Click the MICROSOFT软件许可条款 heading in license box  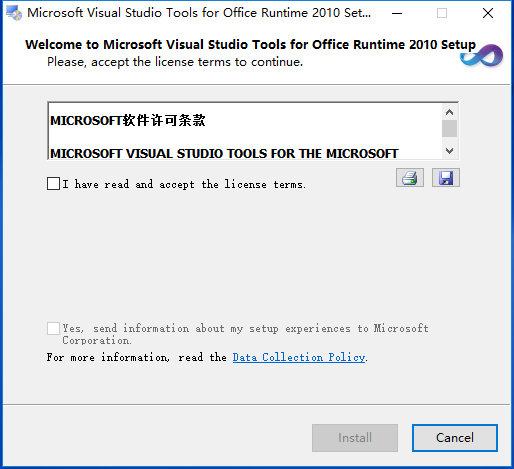click(128, 120)
